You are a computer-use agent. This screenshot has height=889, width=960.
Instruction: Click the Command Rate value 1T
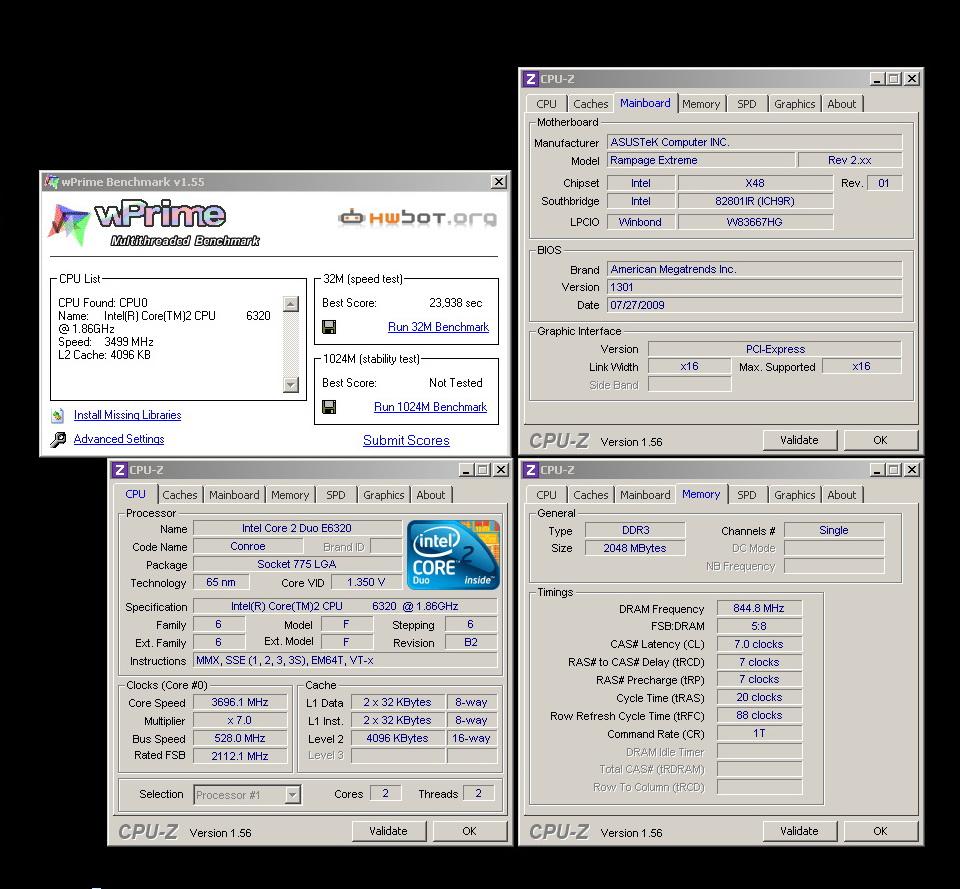[x=759, y=733]
